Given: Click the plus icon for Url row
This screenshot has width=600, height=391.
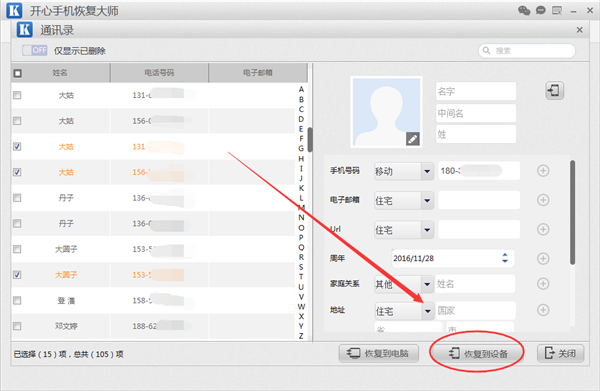Looking at the screenshot, I should (x=543, y=229).
